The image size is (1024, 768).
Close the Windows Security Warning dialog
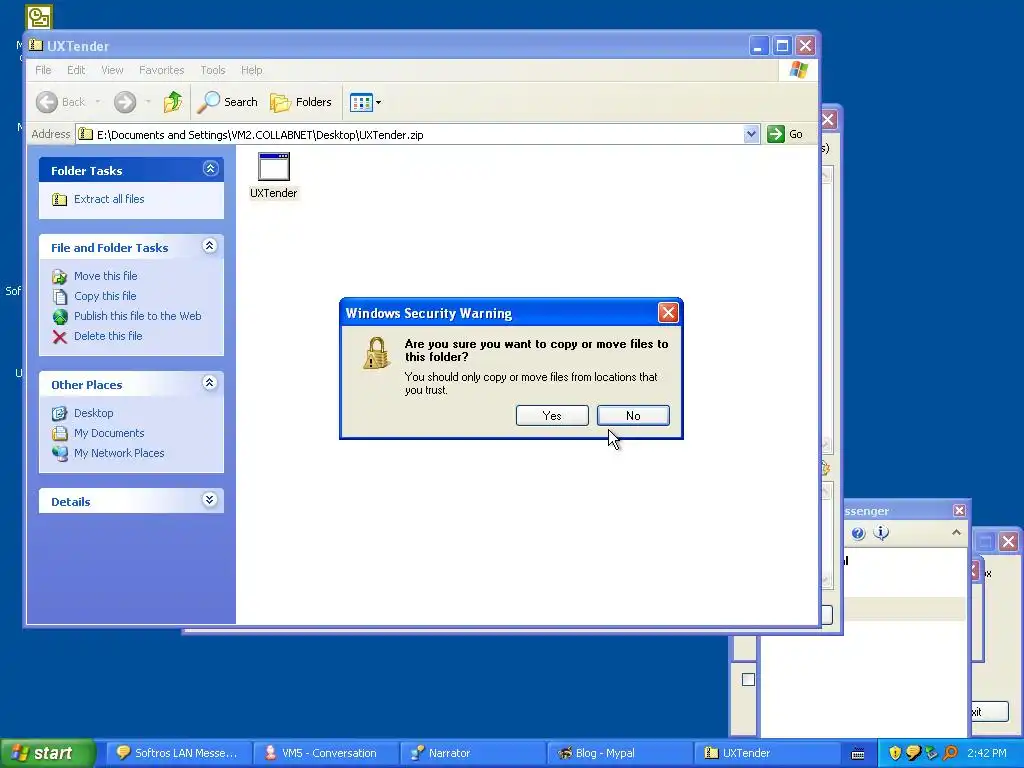click(x=667, y=313)
